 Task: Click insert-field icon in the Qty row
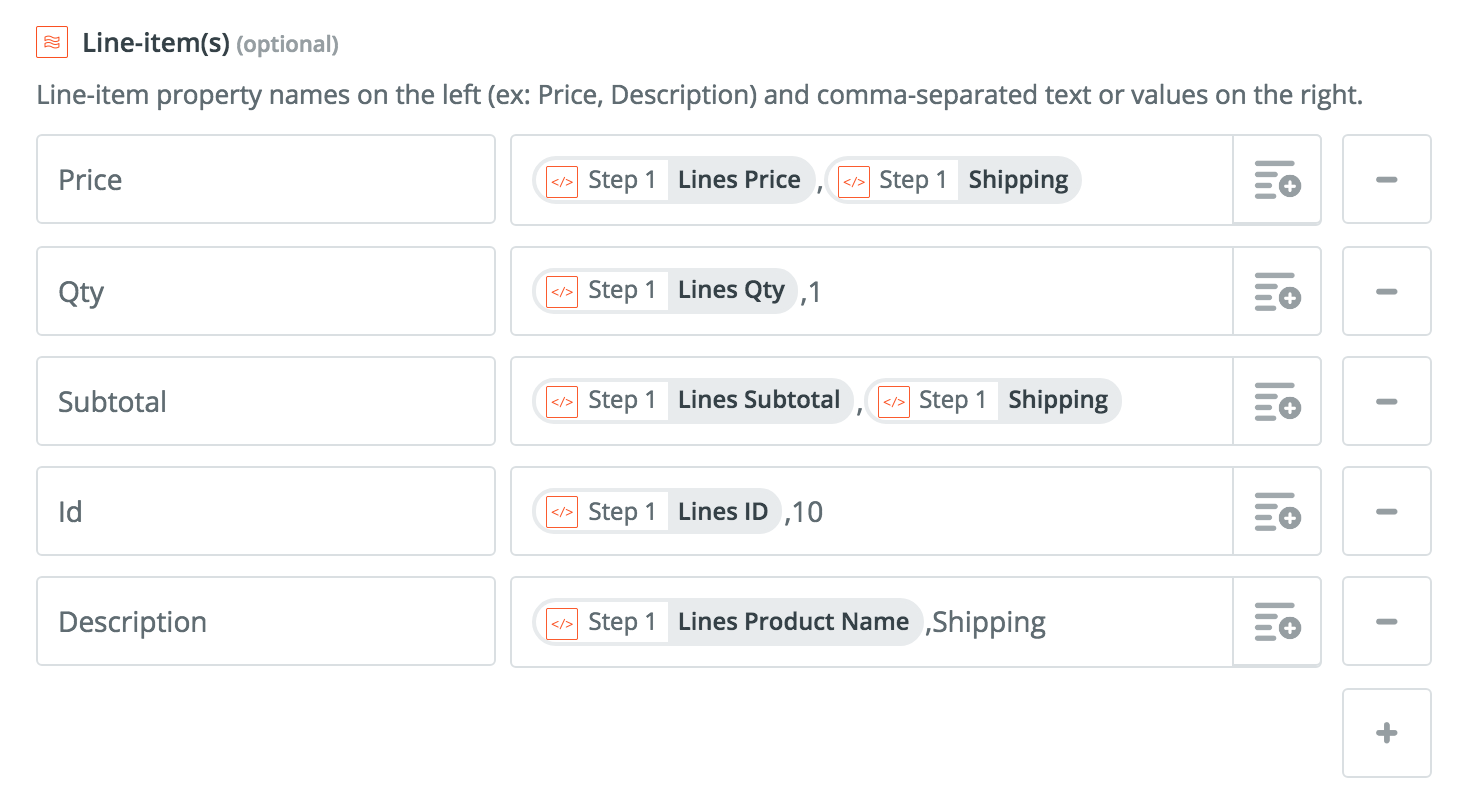[1277, 291]
